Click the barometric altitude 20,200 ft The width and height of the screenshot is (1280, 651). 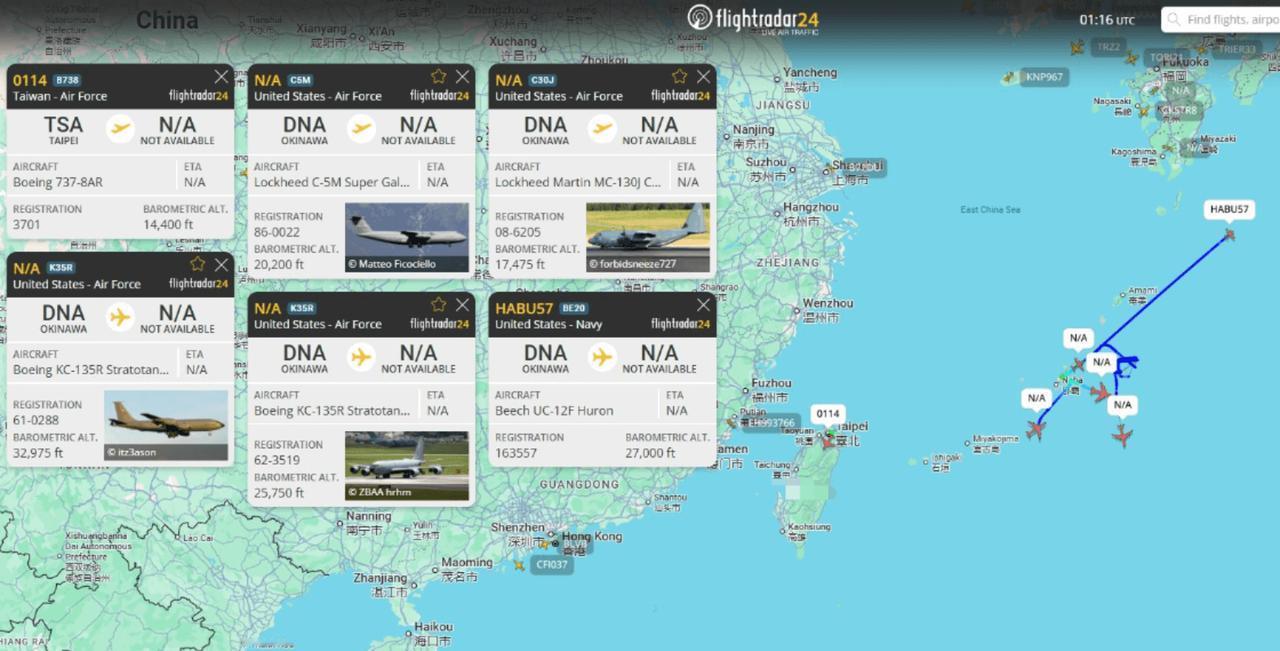click(x=279, y=264)
